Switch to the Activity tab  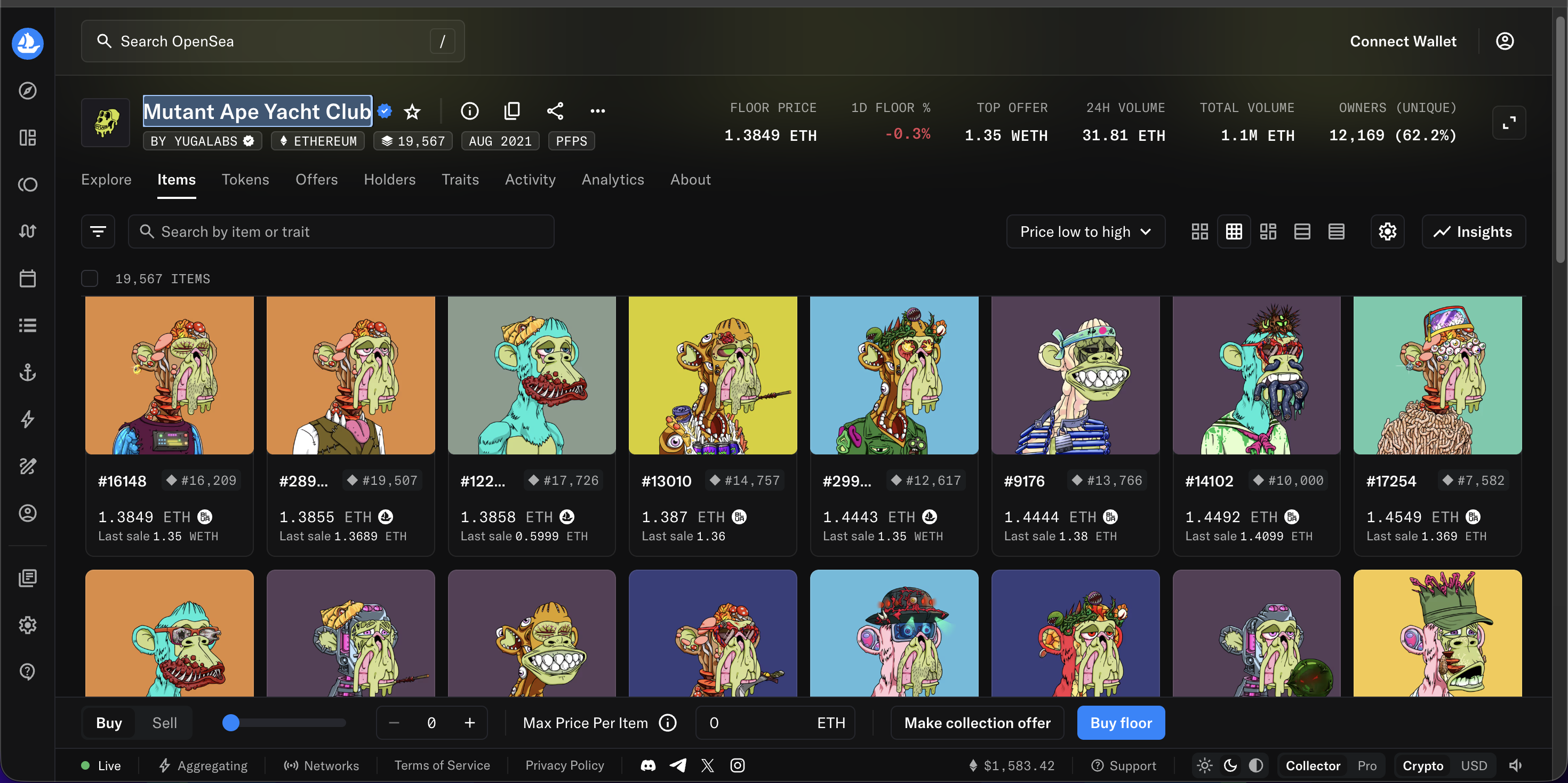530,180
